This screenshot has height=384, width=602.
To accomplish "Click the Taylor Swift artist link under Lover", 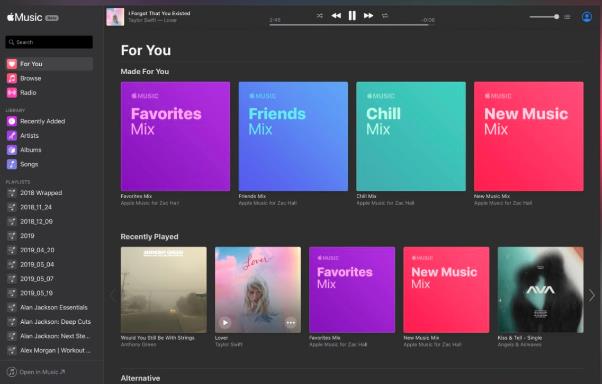I will coord(228,345).
